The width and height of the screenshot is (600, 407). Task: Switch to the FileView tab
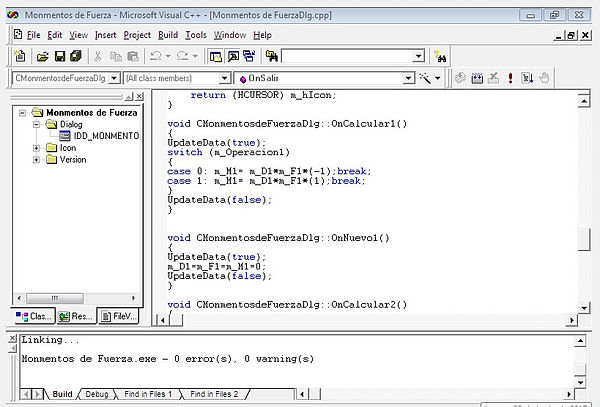[118, 316]
